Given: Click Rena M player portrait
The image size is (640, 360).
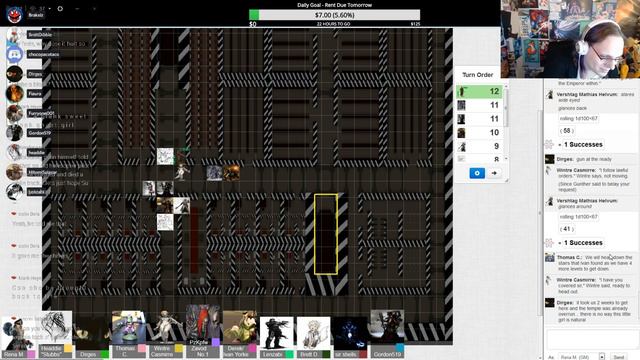Looking at the screenshot, I should [17, 333].
